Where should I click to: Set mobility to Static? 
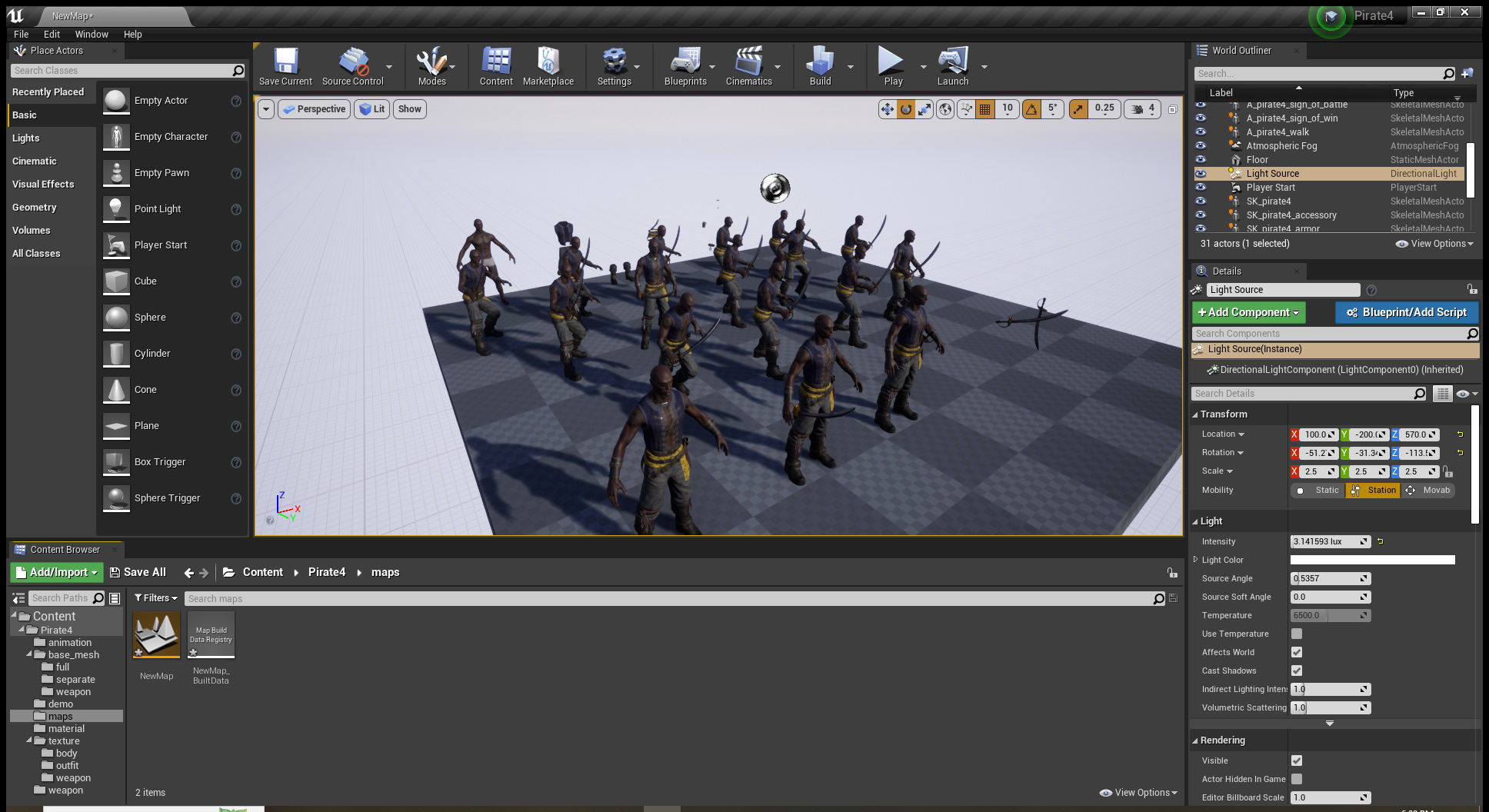tap(1318, 490)
